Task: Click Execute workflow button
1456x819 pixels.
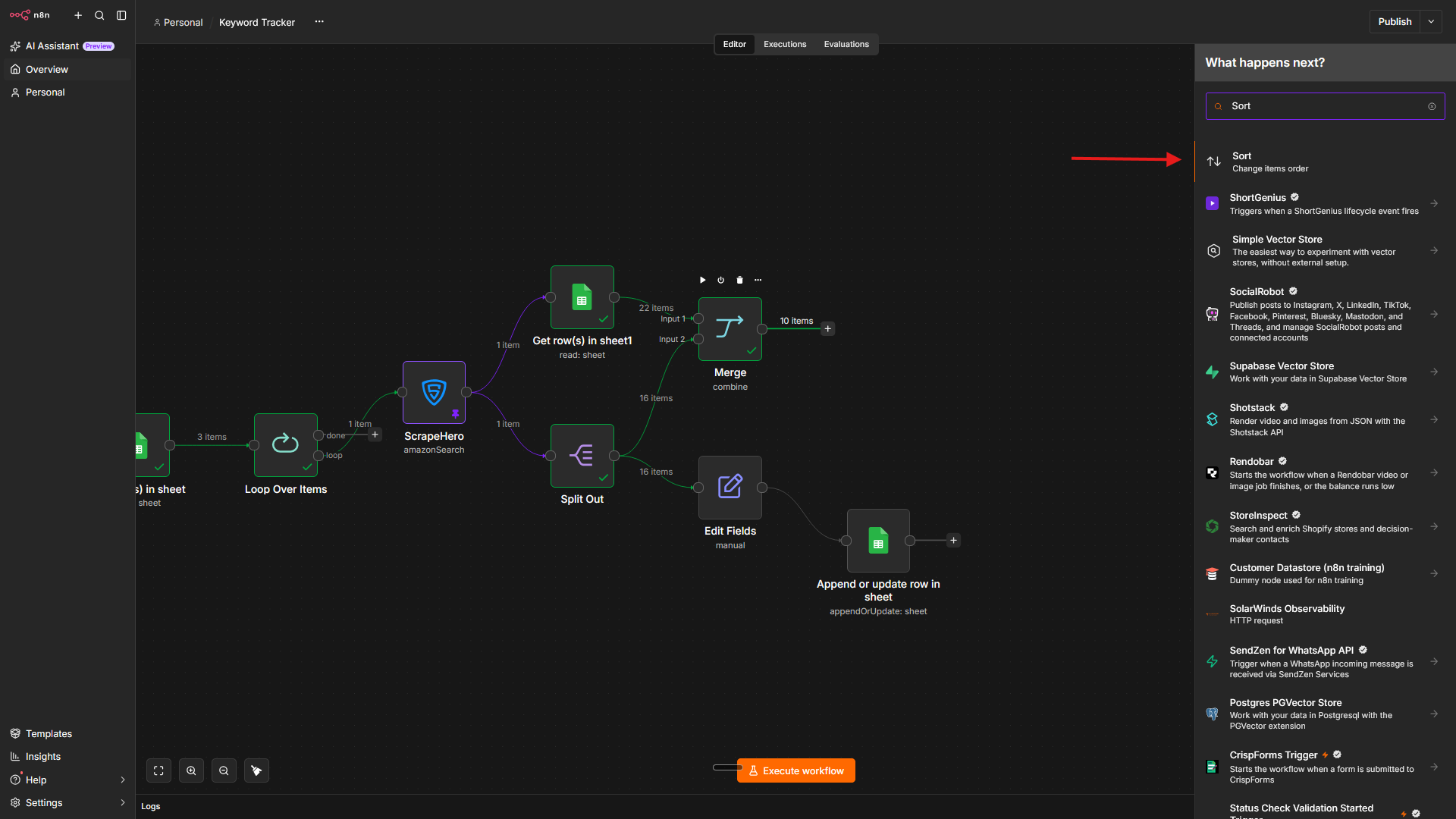Action: click(795, 770)
